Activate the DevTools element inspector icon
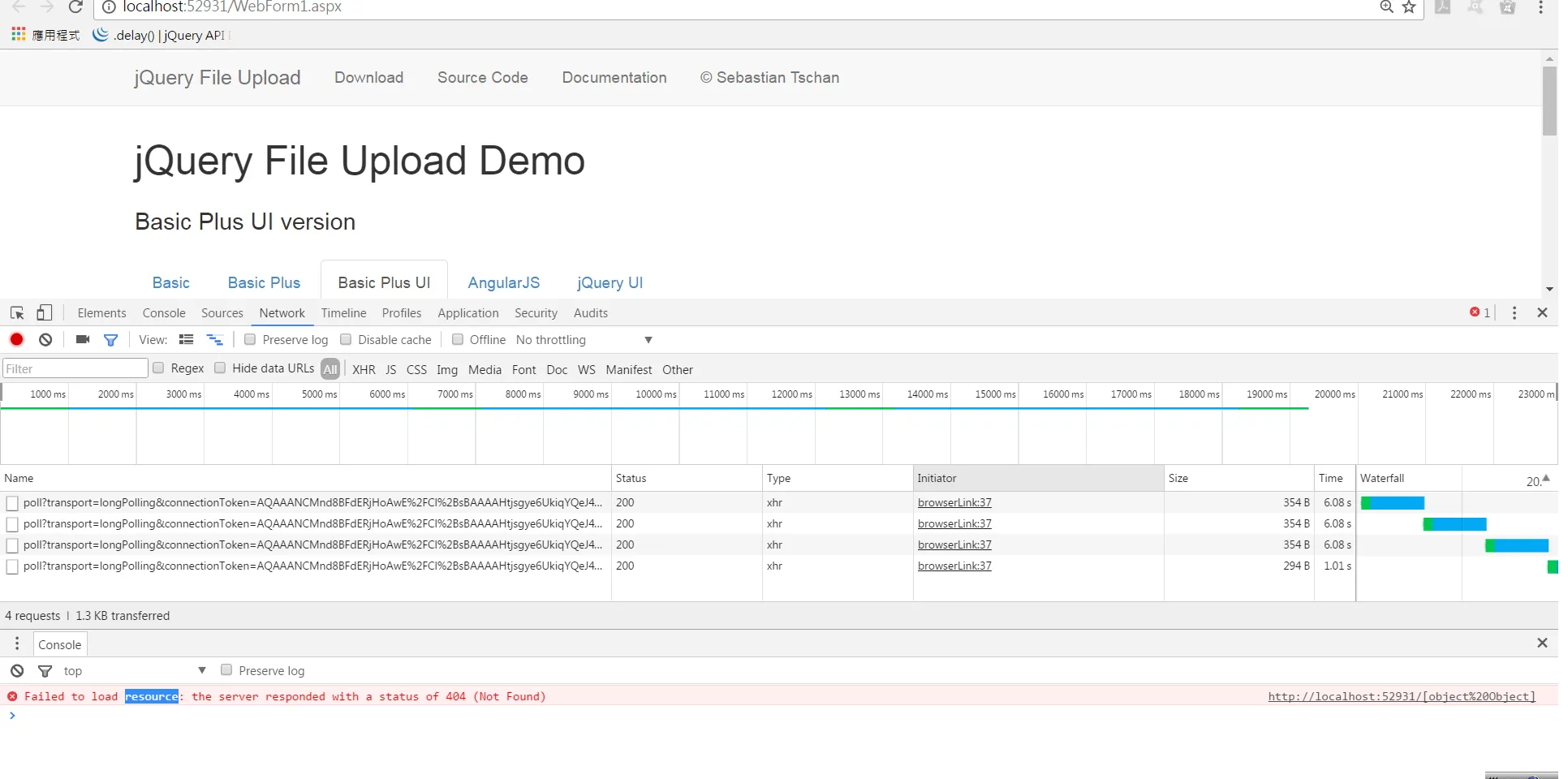 click(x=17, y=313)
